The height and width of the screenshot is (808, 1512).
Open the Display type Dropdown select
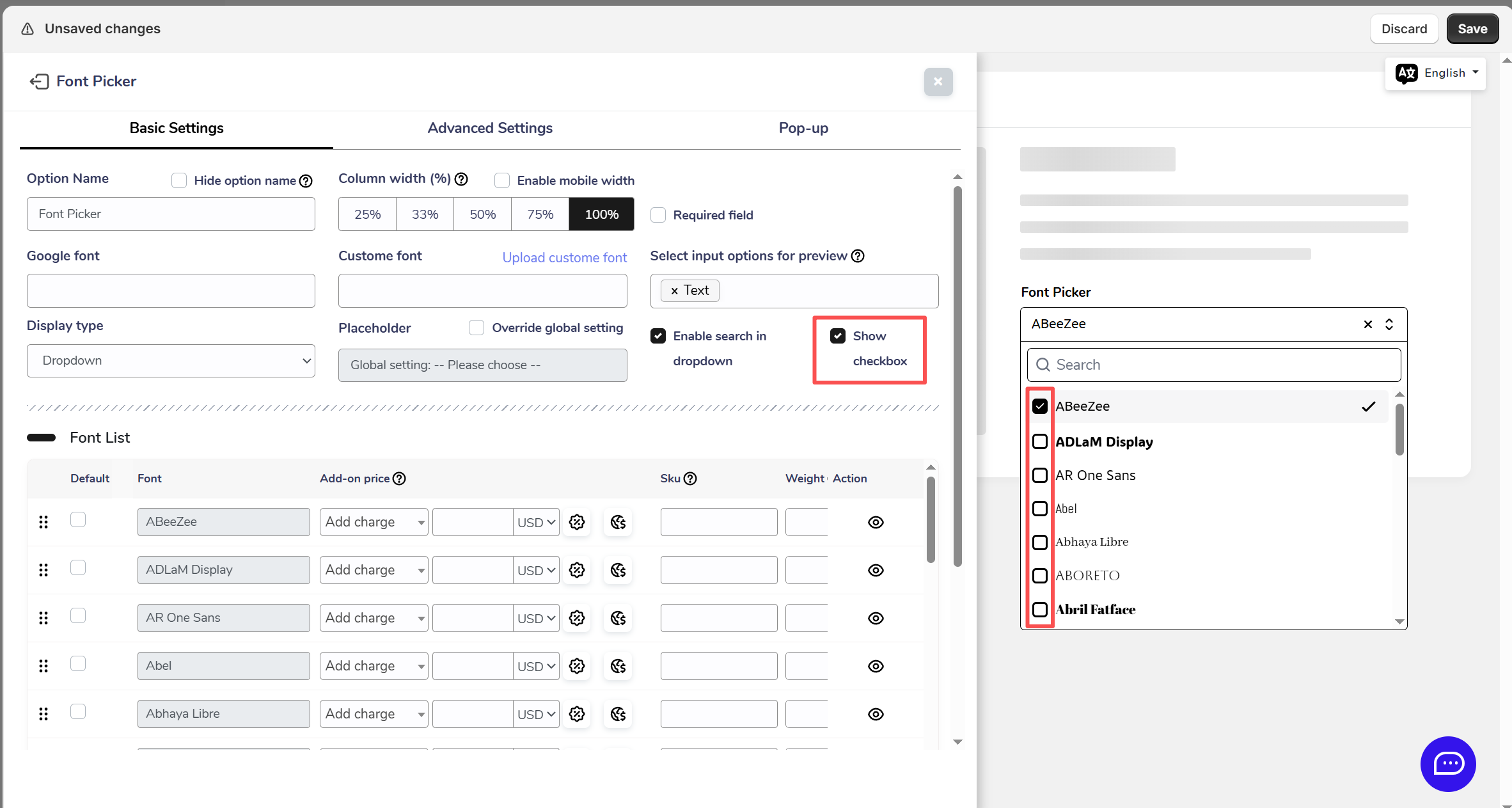[x=171, y=361]
